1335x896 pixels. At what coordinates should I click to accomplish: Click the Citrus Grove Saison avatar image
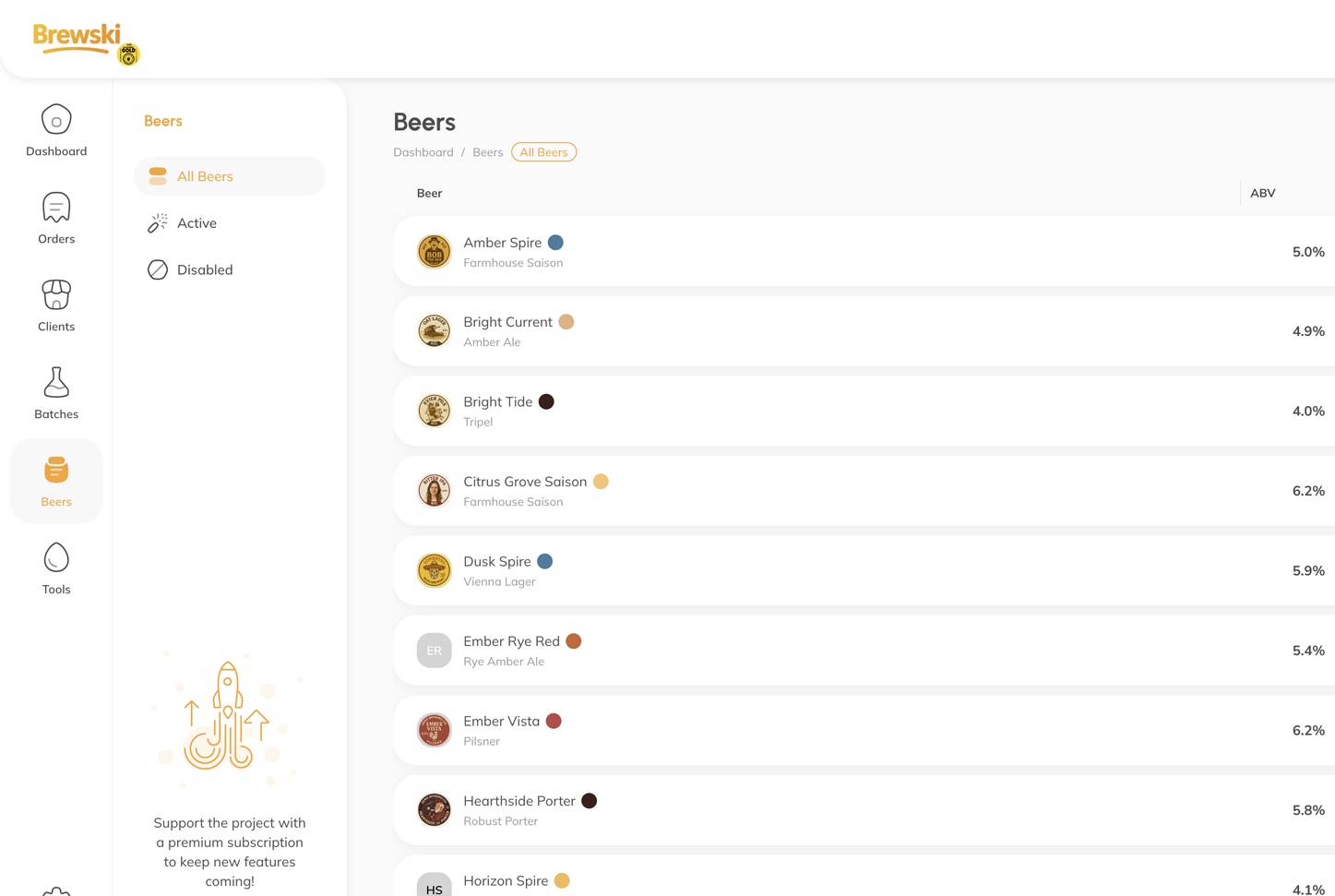point(434,490)
